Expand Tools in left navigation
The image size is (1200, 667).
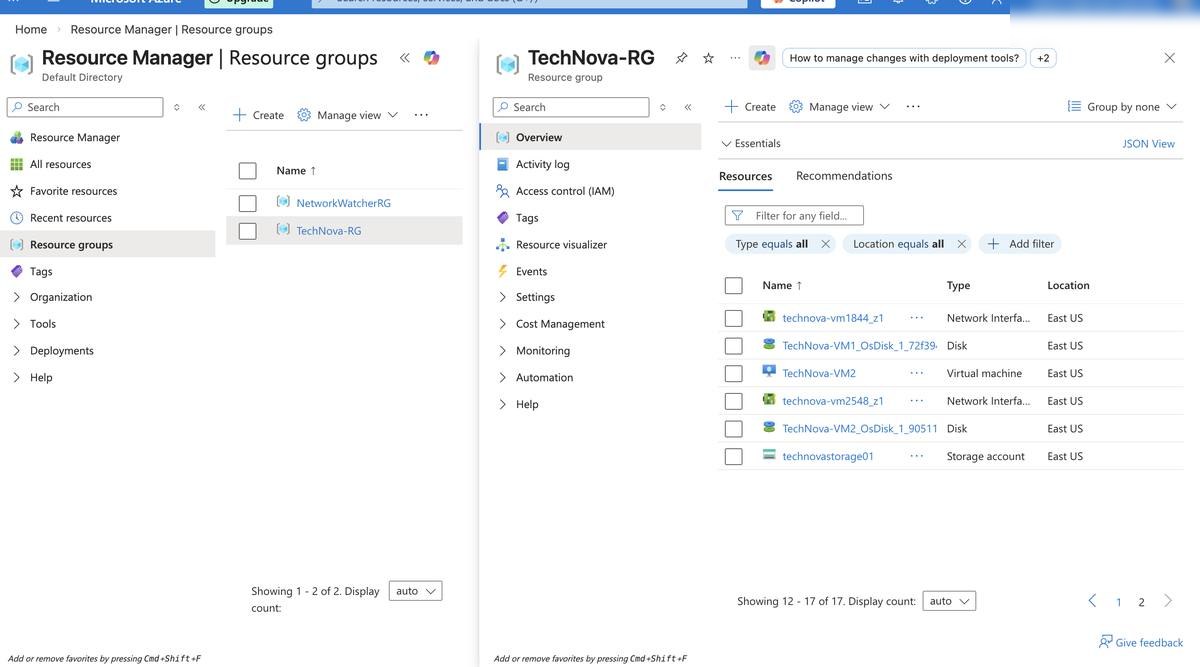pyautogui.click(x=17, y=324)
